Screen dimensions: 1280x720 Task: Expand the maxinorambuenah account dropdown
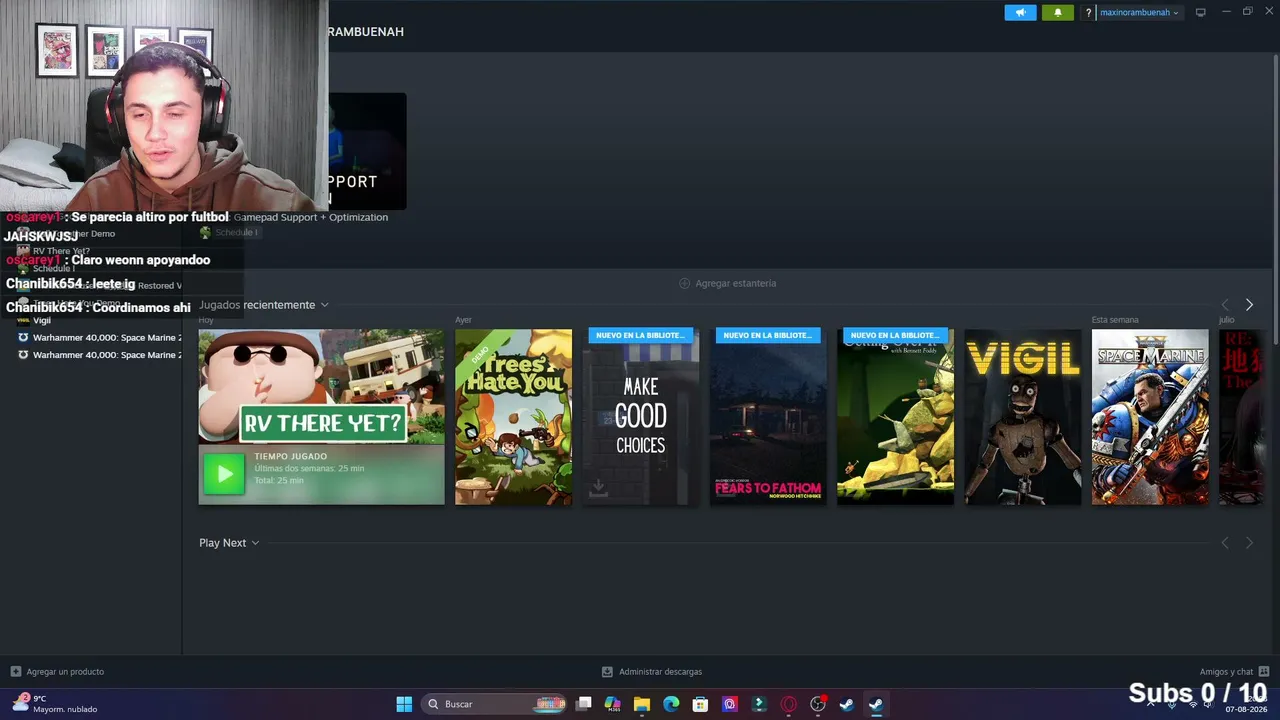pos(1139,13)
